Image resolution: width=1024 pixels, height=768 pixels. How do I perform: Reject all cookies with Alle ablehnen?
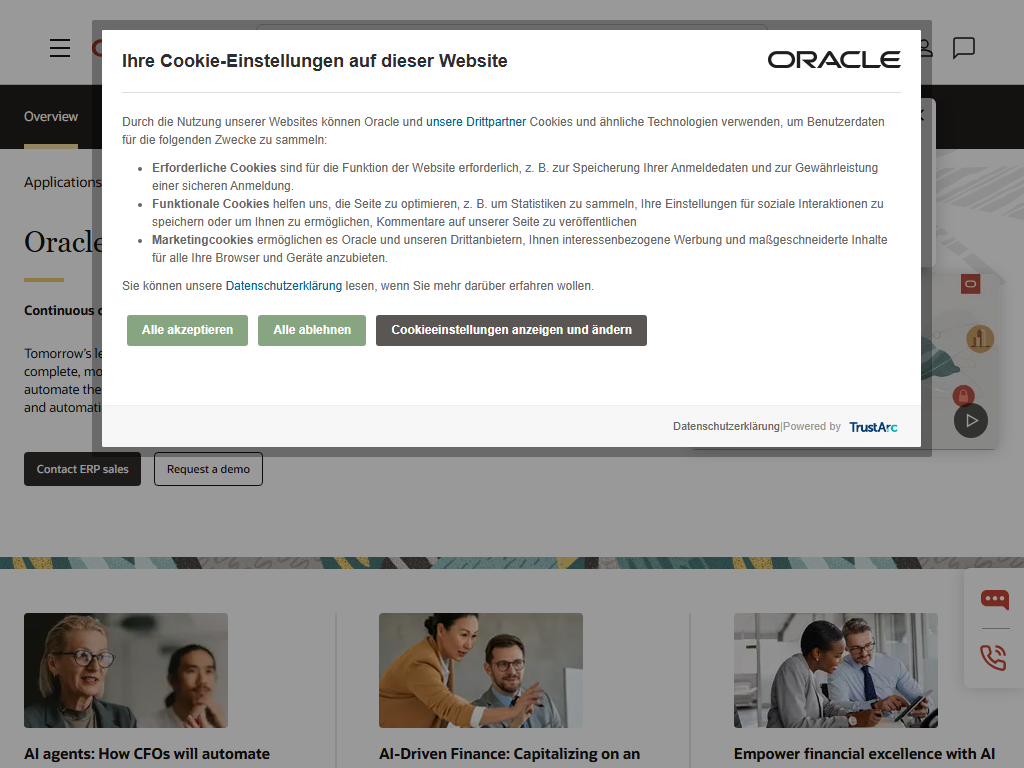click(312, 330)
